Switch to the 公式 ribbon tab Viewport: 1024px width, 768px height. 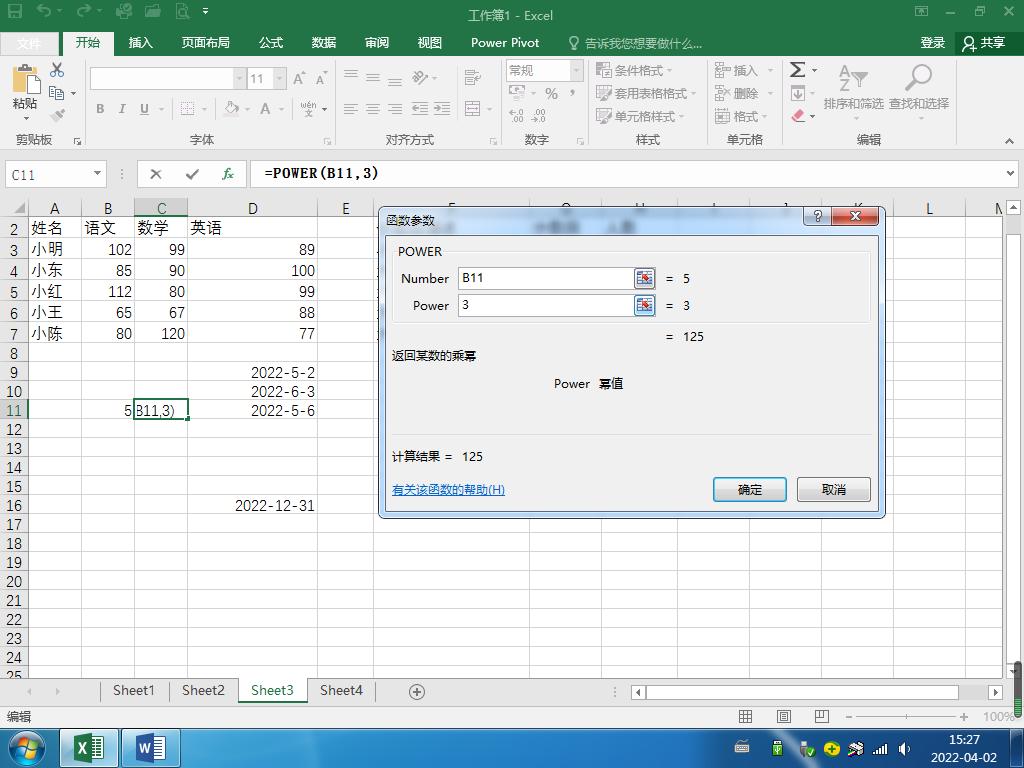tap(270, 43)
